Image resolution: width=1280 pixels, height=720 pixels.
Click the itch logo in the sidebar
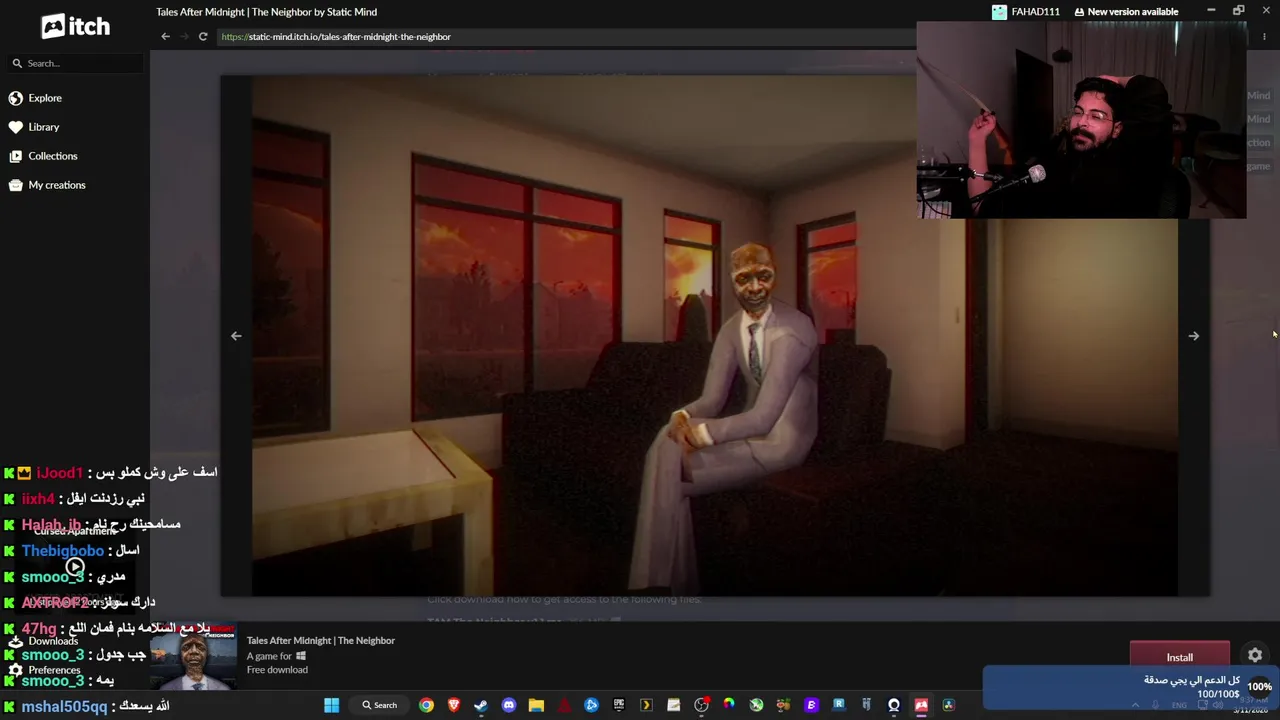(x=75, y=27)
